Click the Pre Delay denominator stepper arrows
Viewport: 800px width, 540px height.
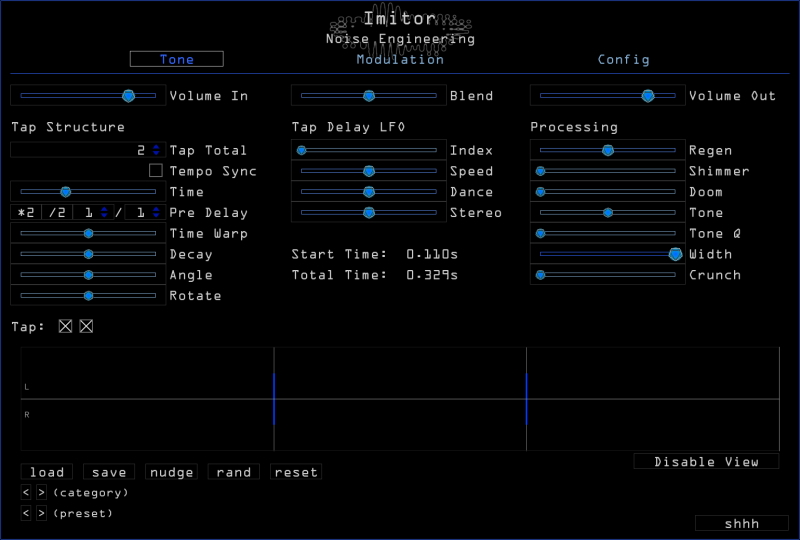click(x=156, y=212)
